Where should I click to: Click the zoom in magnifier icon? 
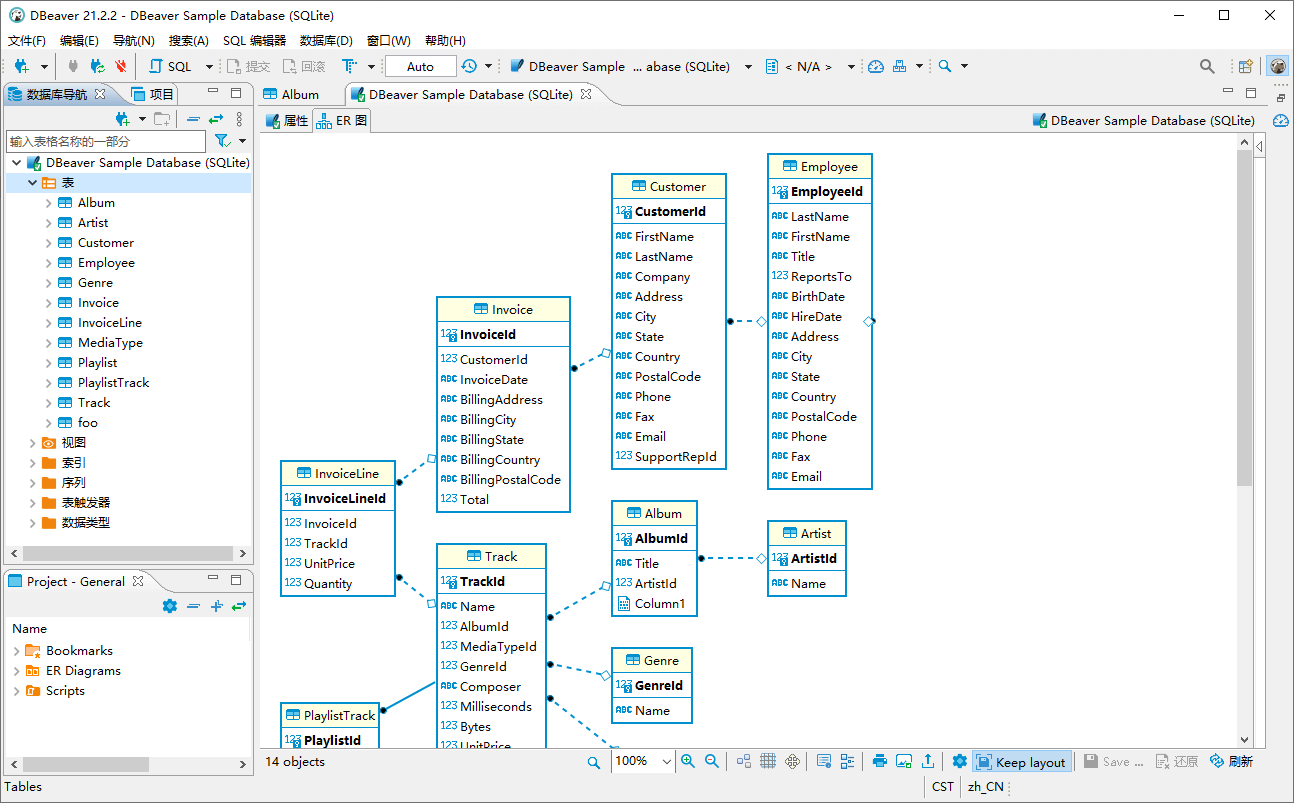tap(688, 762)
